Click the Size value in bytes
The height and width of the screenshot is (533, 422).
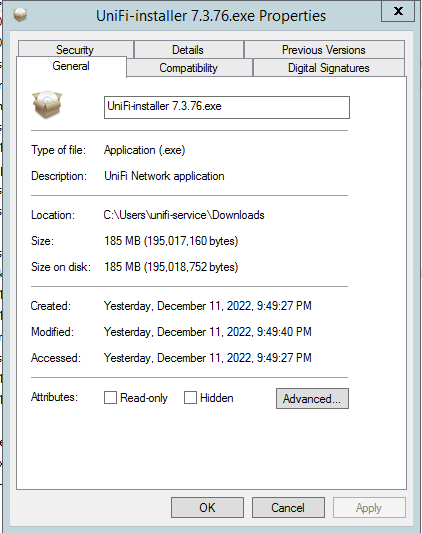tap(171, 241)
